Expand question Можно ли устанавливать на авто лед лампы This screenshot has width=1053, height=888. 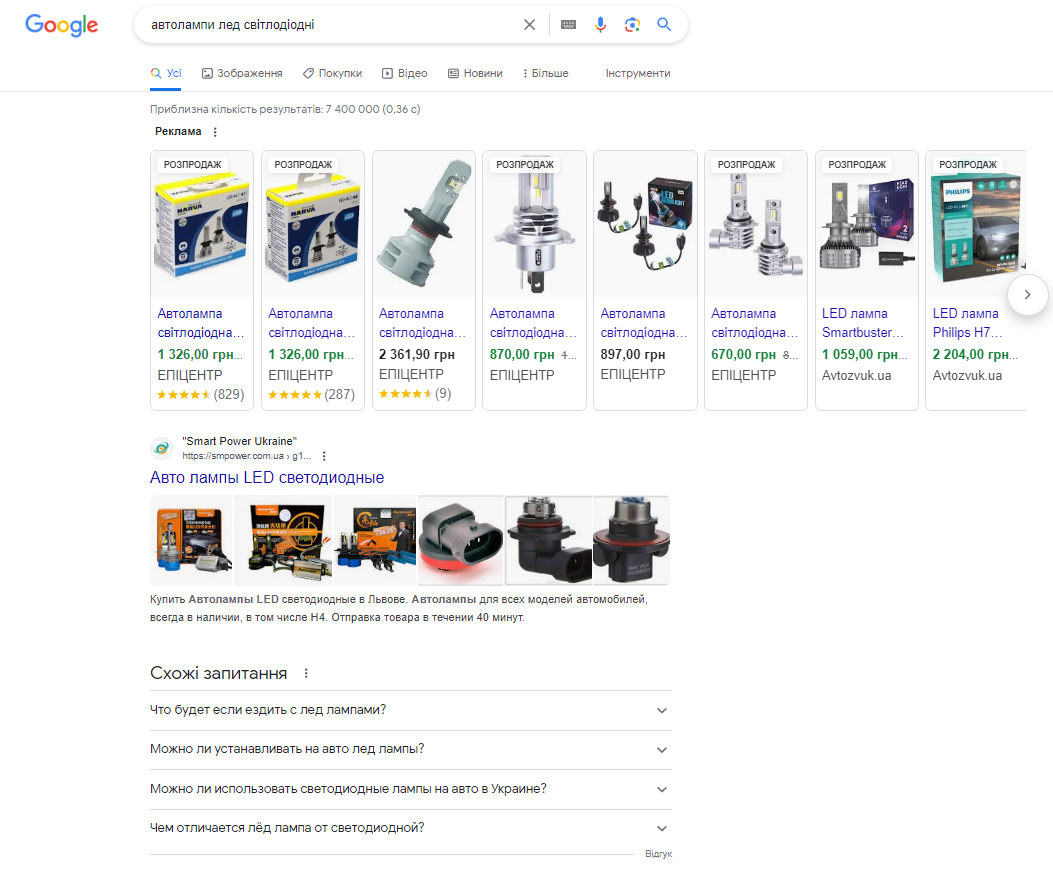pyautogui.click(x=410, y=750)
